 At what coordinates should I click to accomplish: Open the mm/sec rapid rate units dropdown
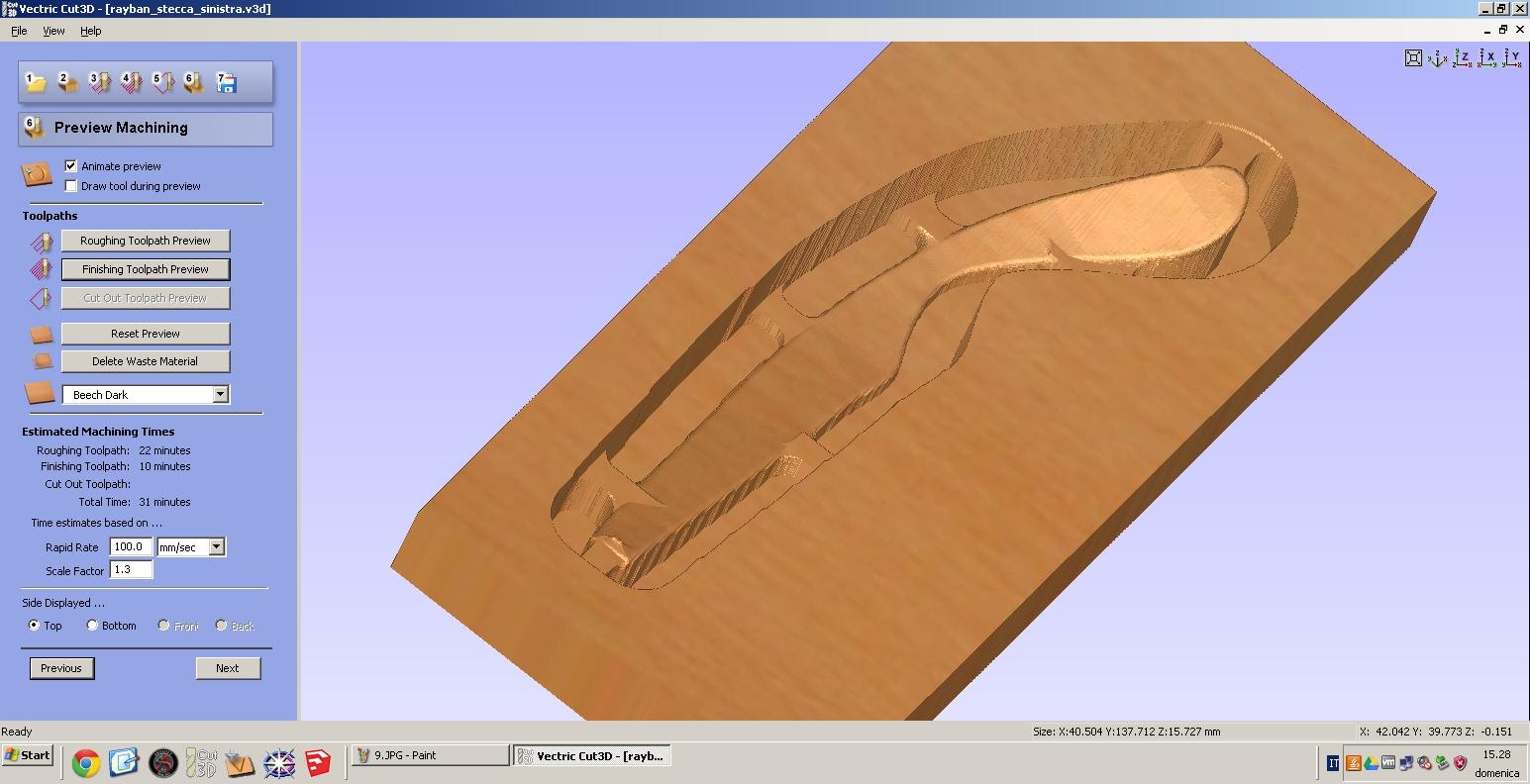pyautogui.click(x=217, y=547)
